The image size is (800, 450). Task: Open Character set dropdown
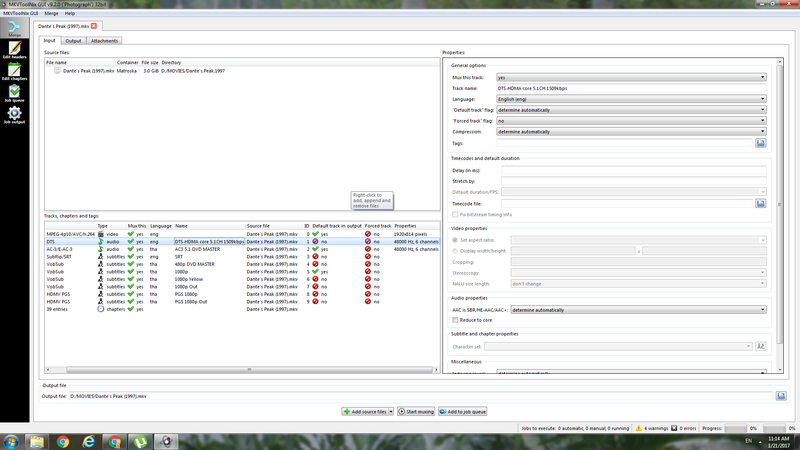(x=618, y=346)
